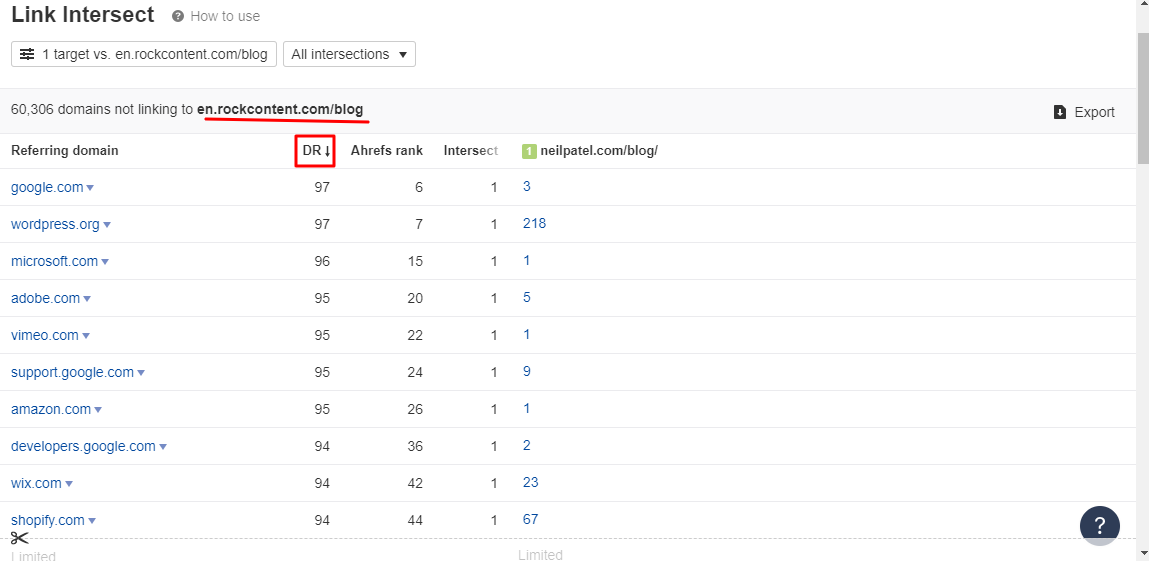
Task: Open microsoft.com referring domain link
Action: 54,261
